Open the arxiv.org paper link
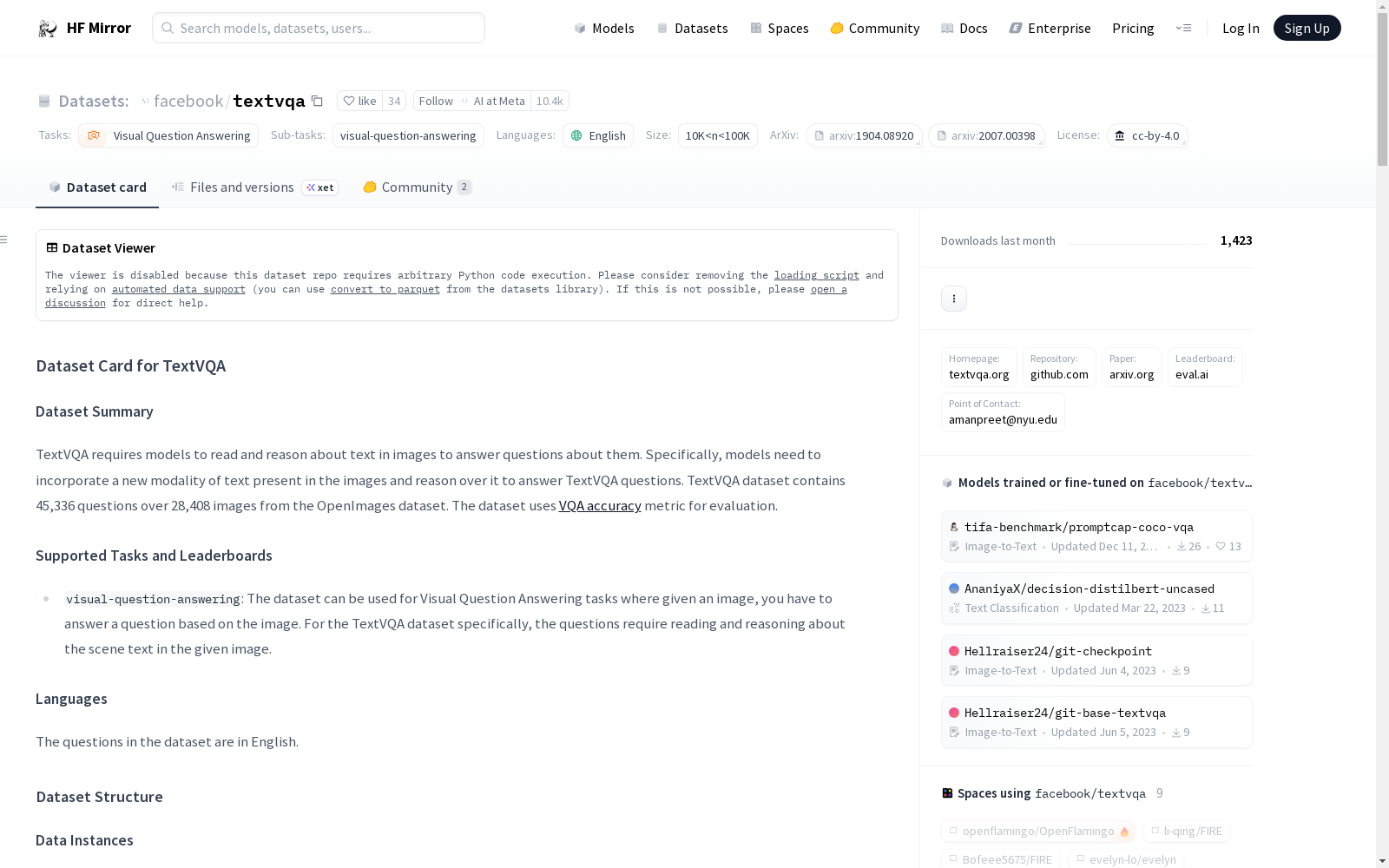Image resolution: width=1389 pixels, height=868 pixels. [1132, 367]
